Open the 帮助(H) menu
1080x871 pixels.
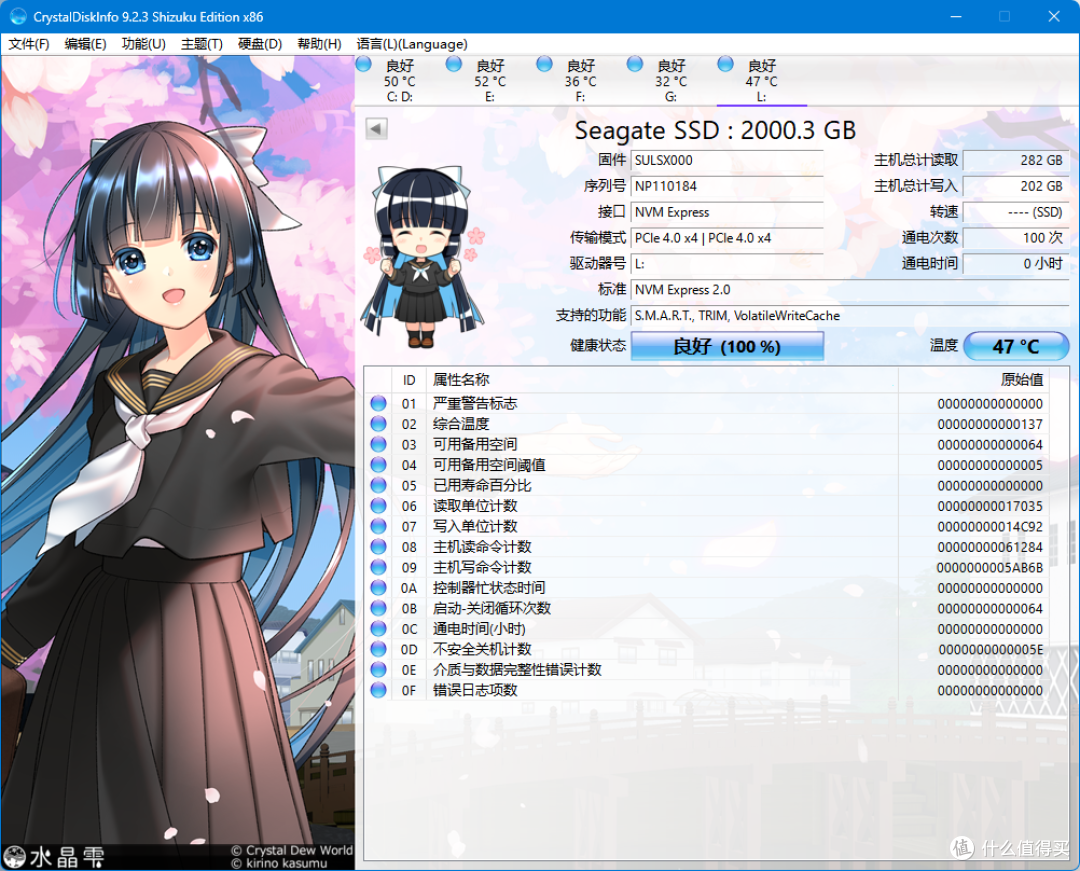point(319,44)
